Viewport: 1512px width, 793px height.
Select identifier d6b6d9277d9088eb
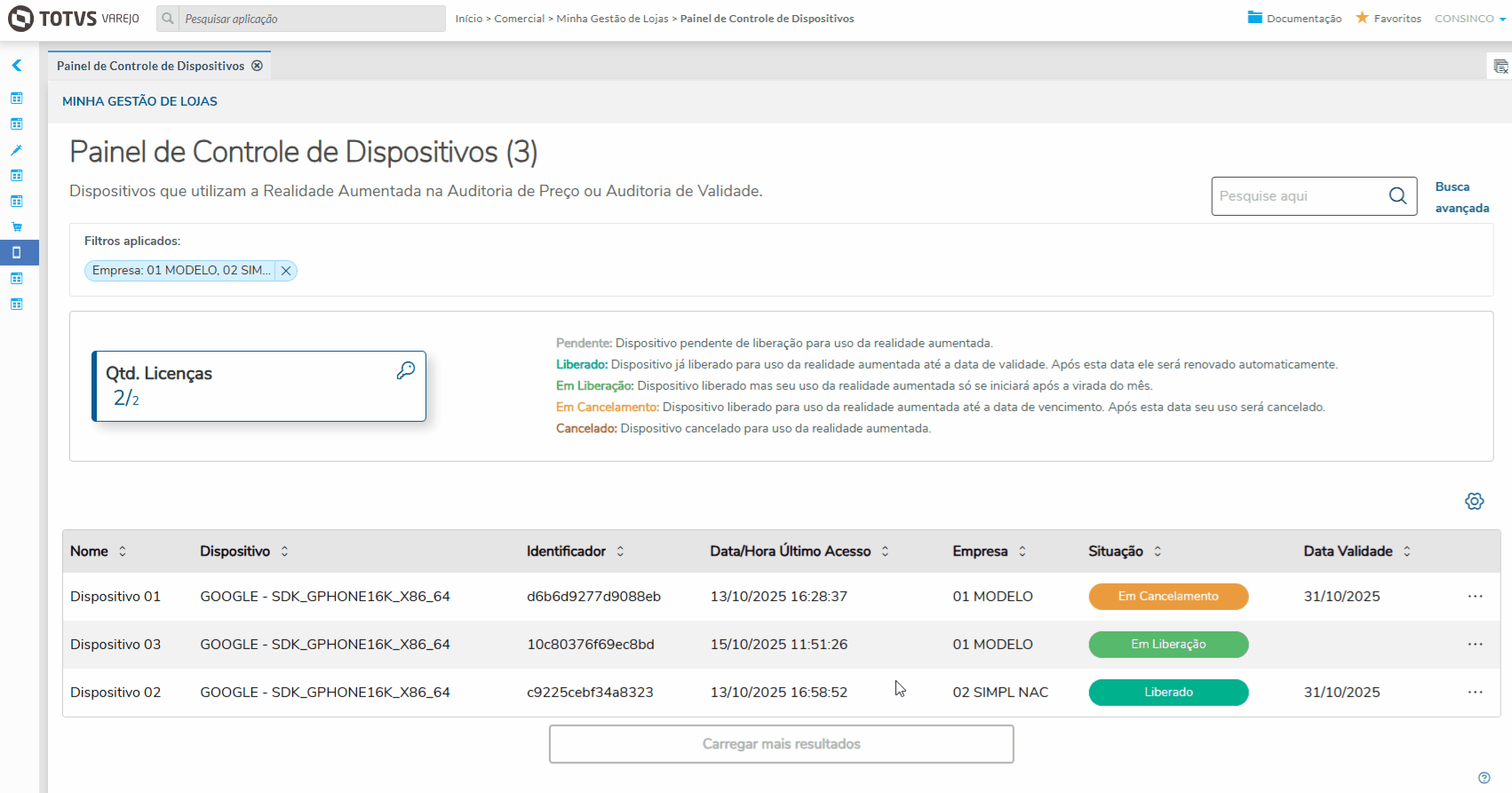pos(593,597)
